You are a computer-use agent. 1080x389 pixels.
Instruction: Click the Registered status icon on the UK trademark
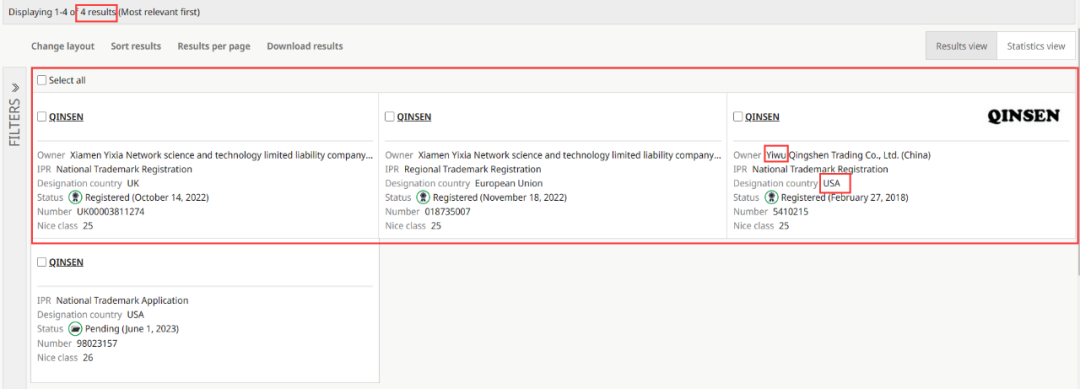[x=75, y=198]
